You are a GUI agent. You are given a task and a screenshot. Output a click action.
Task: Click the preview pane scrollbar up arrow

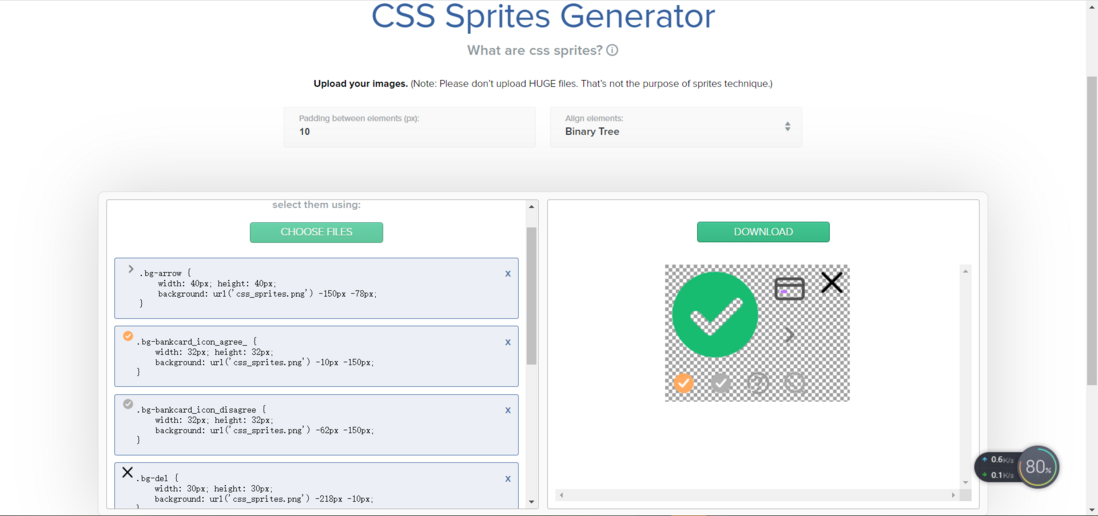pos(965,271)
